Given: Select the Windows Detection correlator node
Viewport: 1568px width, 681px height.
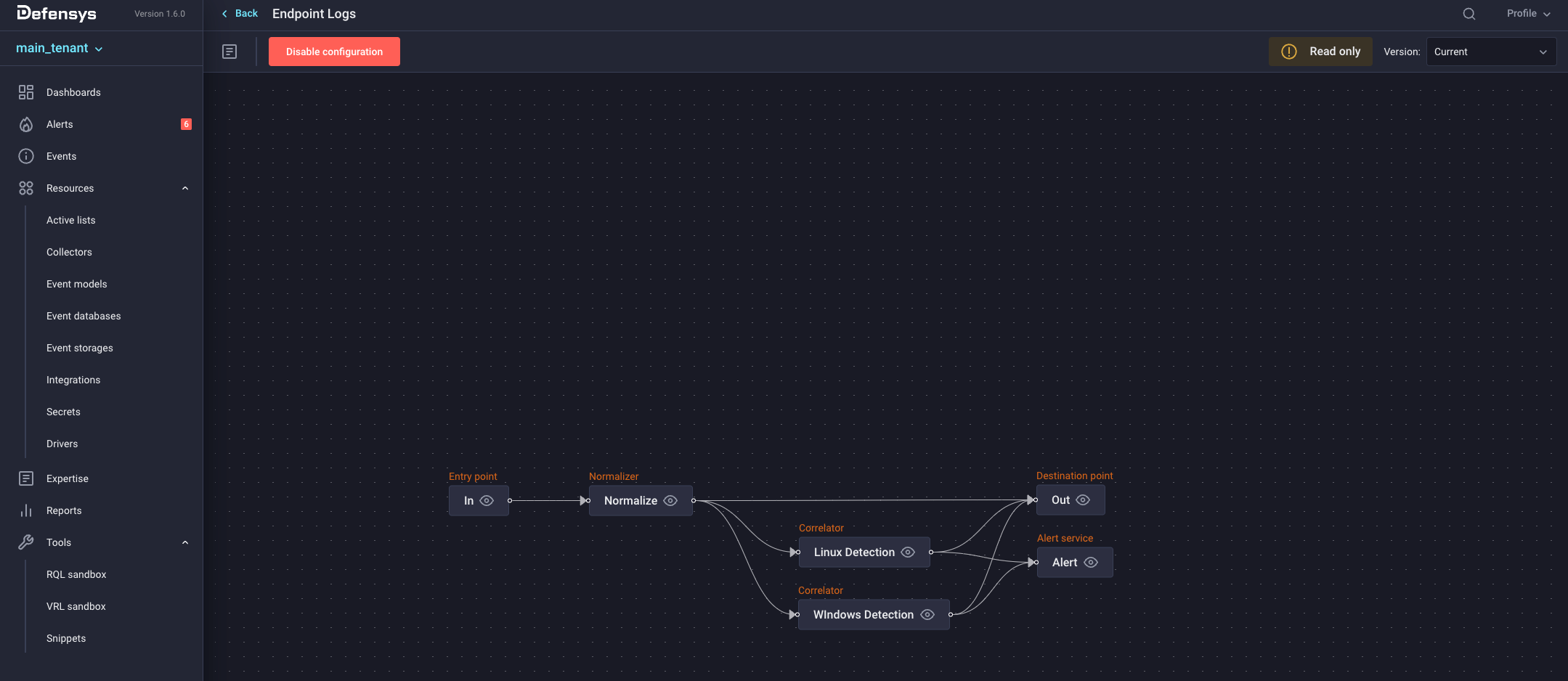Looking at the screenshot, I should click(x=863, y=615).
